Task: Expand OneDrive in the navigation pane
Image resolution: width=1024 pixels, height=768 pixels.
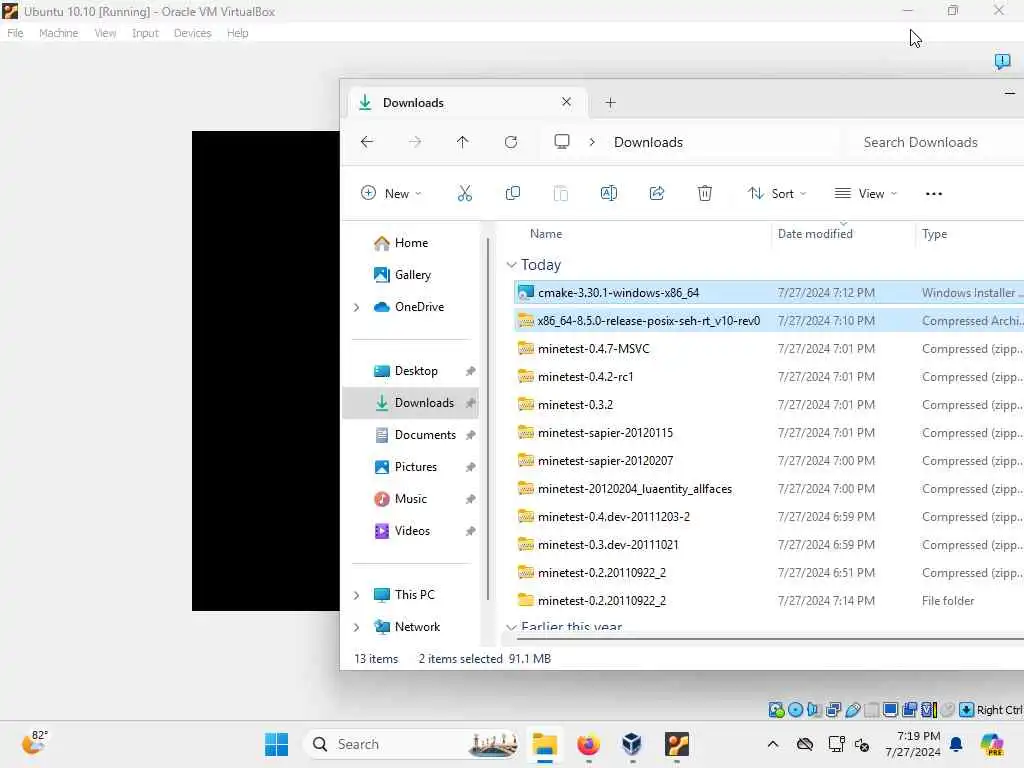Action: tap(357, 307)
